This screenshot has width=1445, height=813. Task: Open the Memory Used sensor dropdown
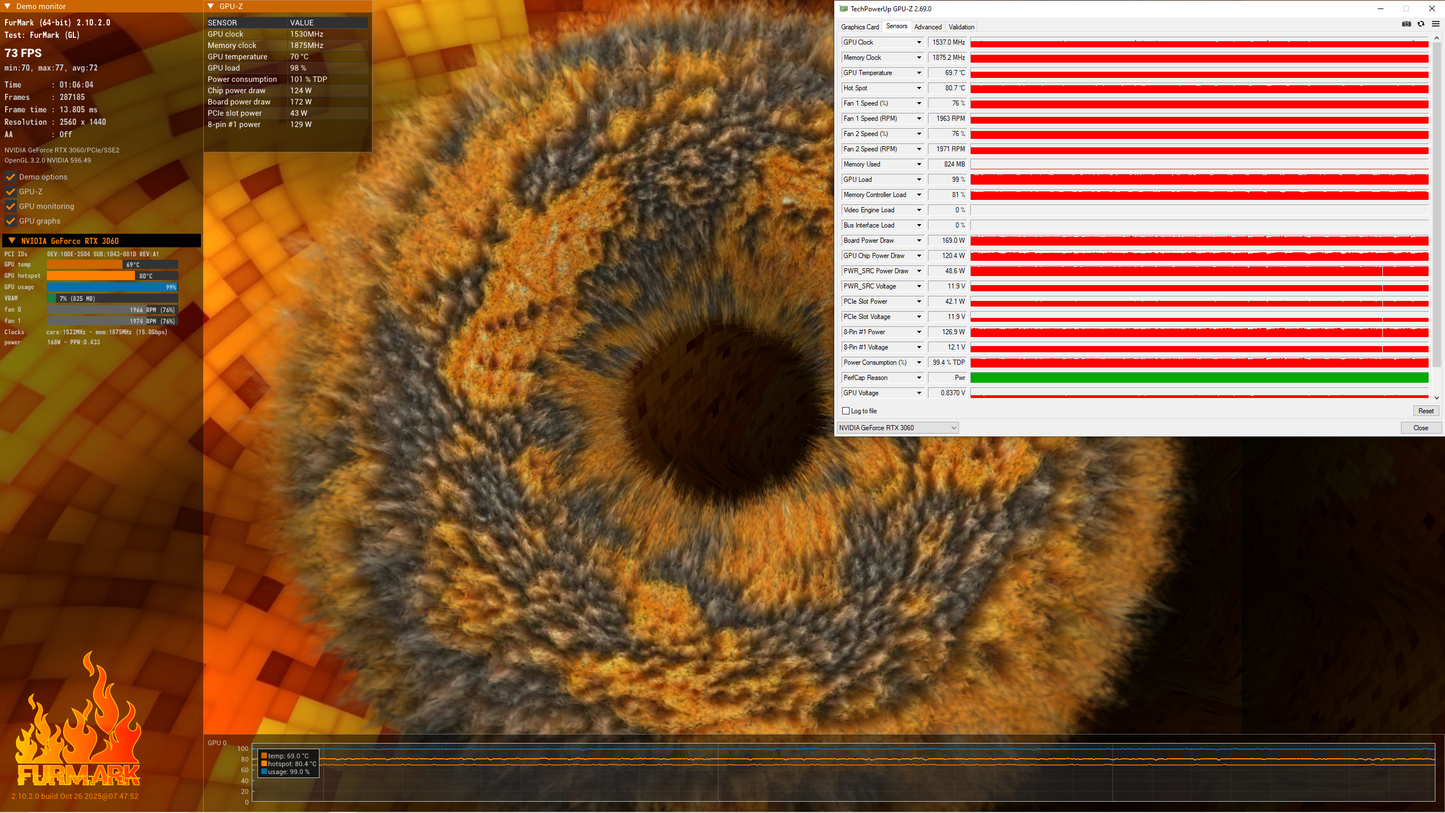click(x=919, y=165)
